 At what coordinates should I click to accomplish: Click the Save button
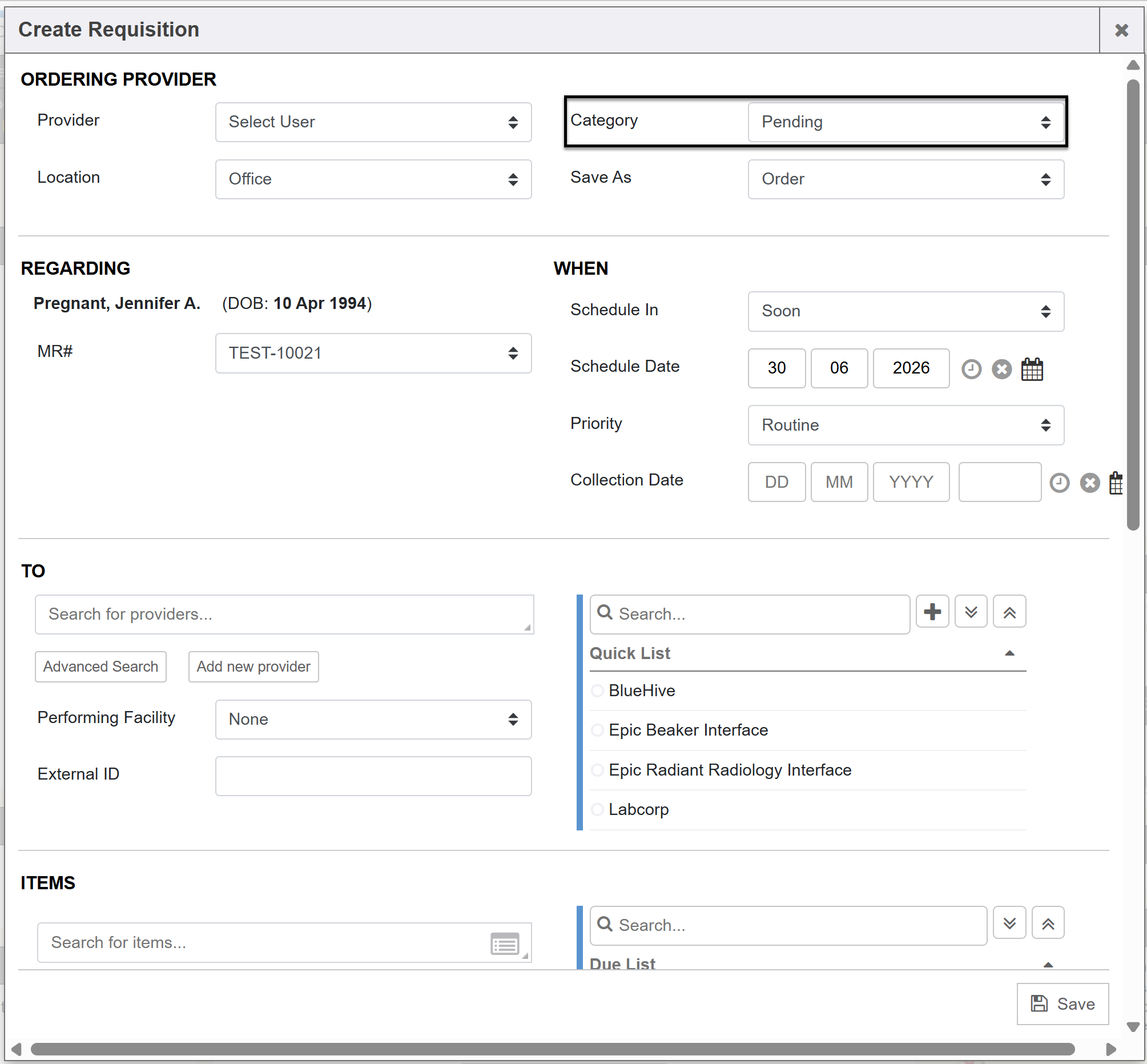pos(1063,1004)
